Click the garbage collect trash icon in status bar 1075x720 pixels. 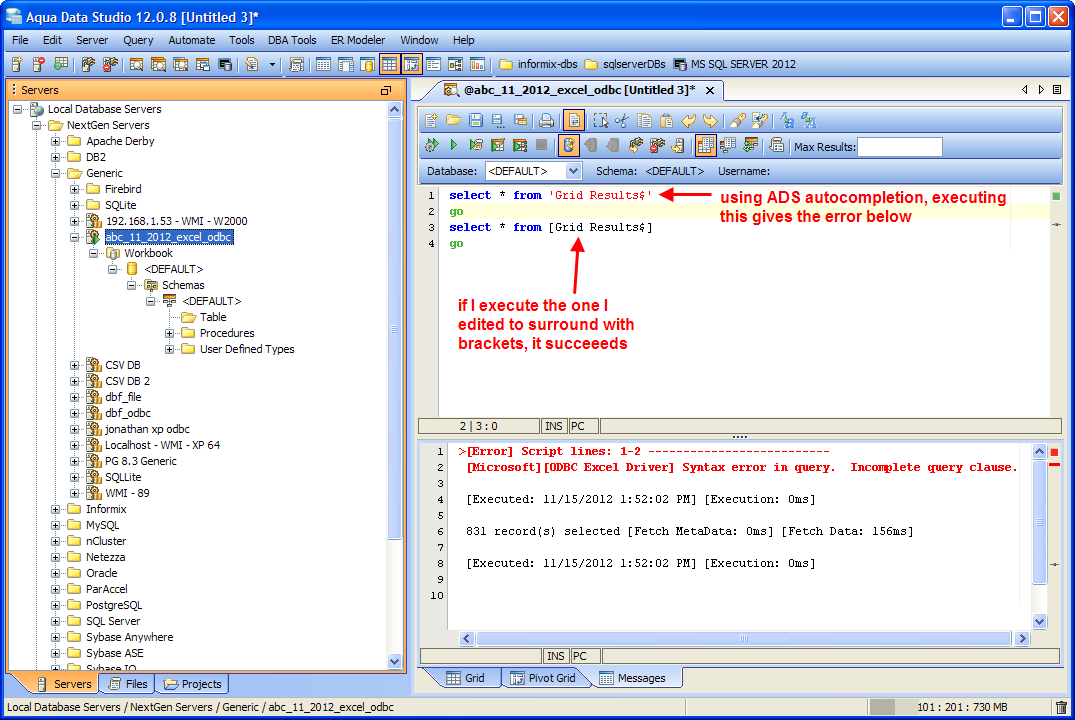tap(1061, 707)
